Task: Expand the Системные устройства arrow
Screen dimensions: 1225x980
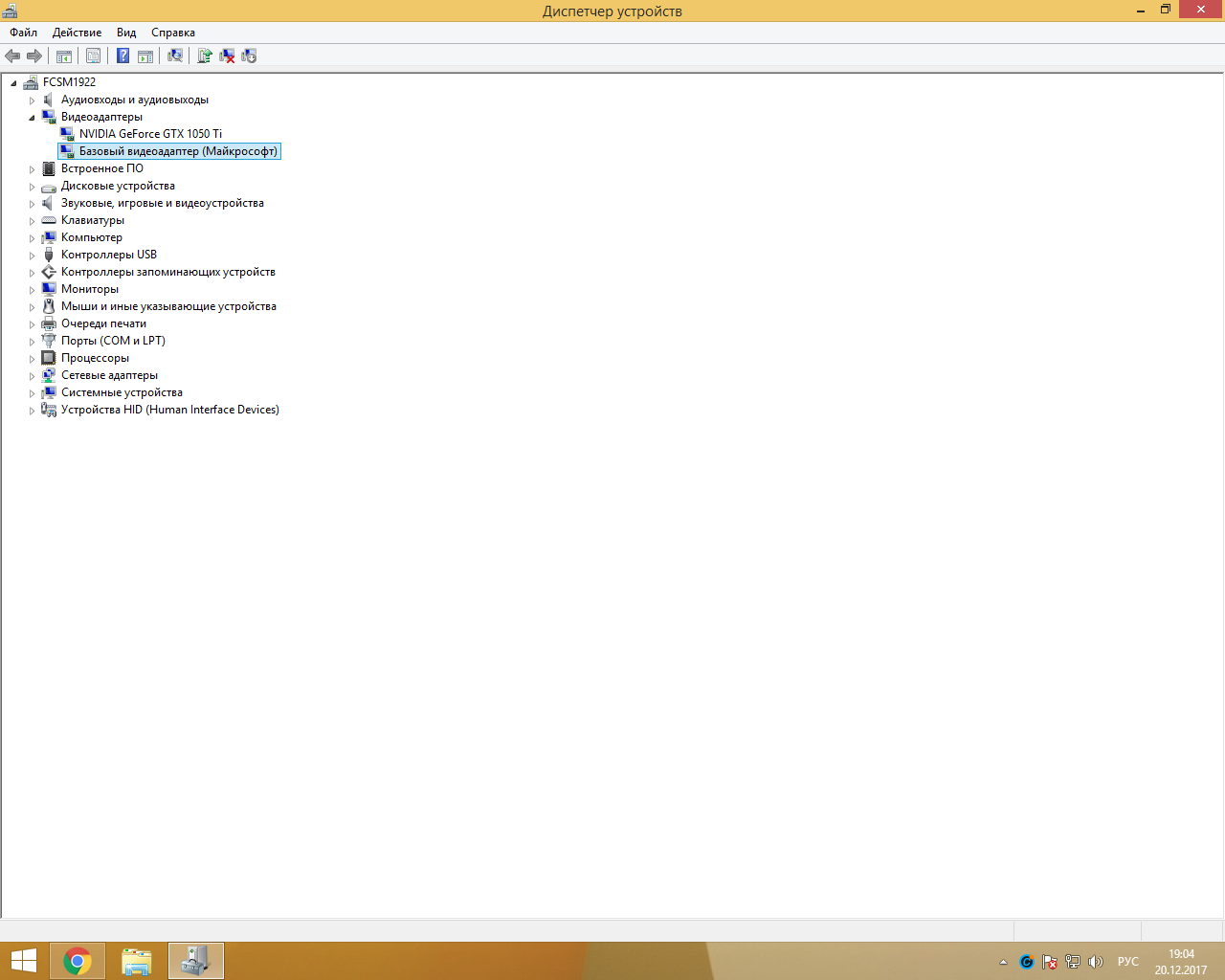Action: [32, 392]
